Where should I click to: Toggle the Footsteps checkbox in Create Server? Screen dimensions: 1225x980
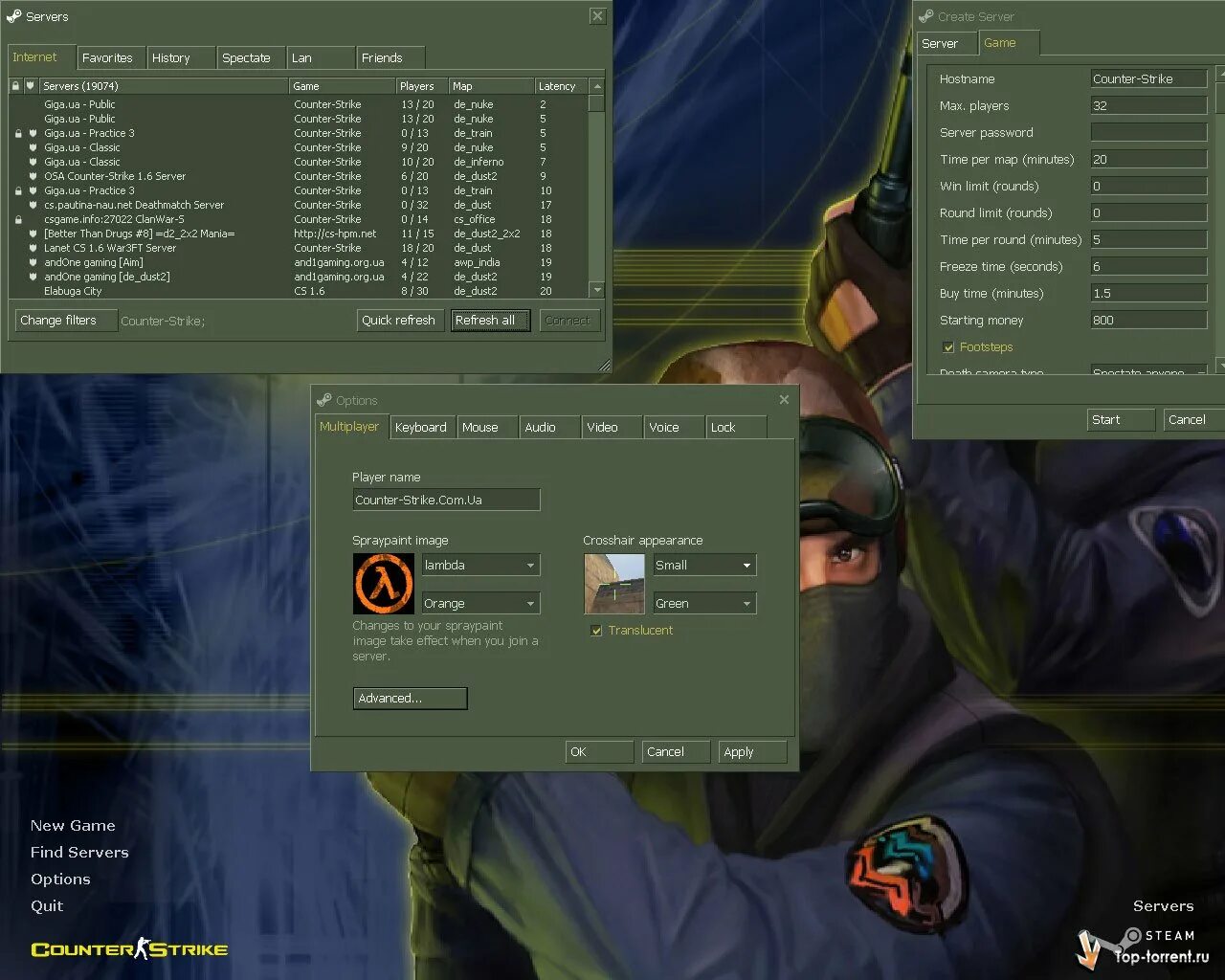pos(948,347)
